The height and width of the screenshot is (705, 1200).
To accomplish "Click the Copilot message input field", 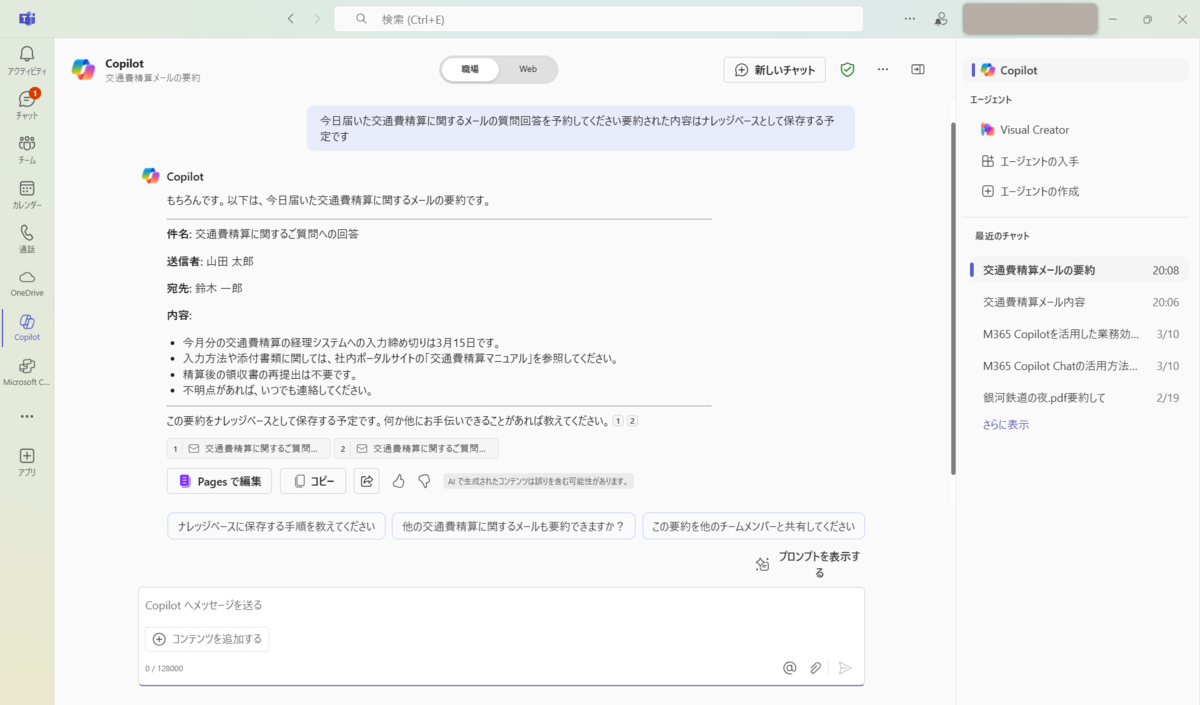I will 500,605.
